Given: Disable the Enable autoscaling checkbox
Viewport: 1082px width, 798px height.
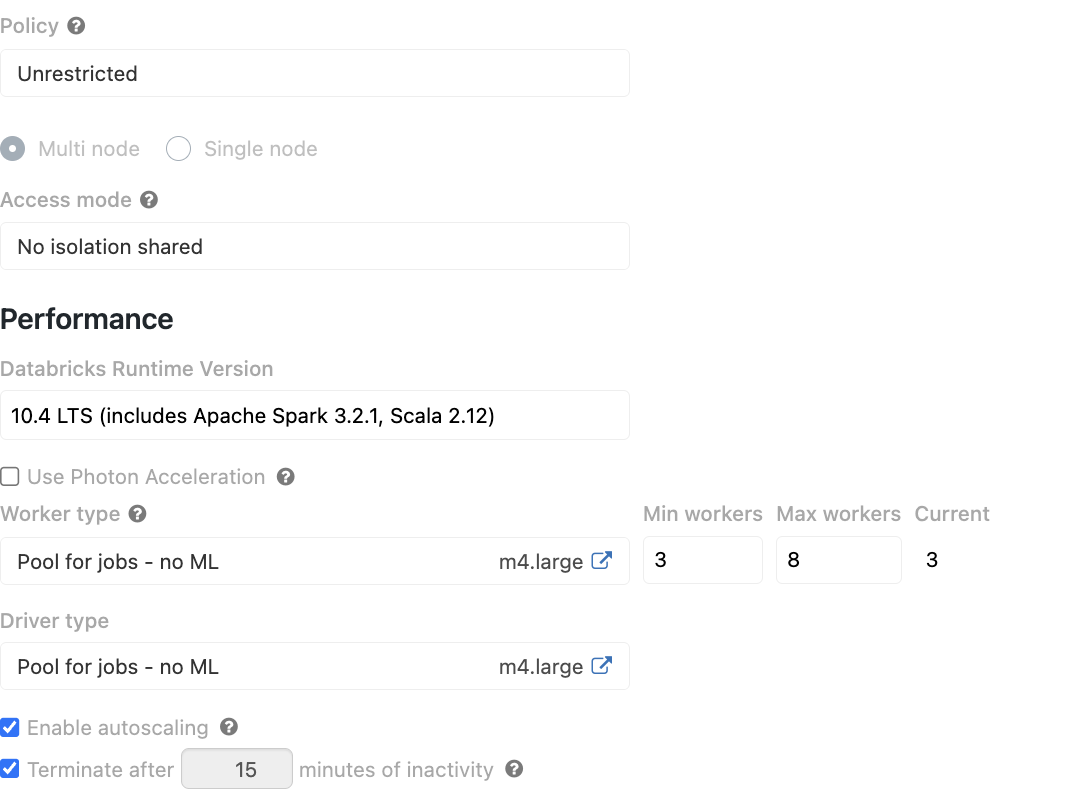Looking at the screenshot, I should [x=10, y=728].
